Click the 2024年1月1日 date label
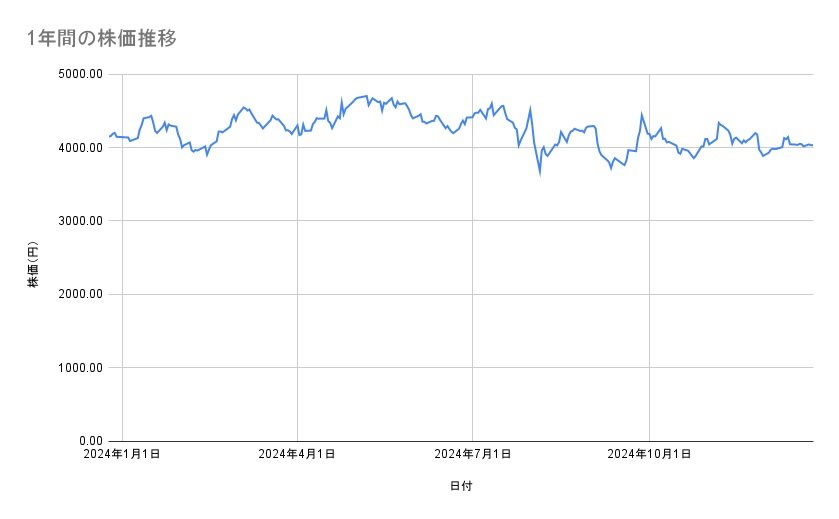839x519 pixels. [x=122, y=455]
